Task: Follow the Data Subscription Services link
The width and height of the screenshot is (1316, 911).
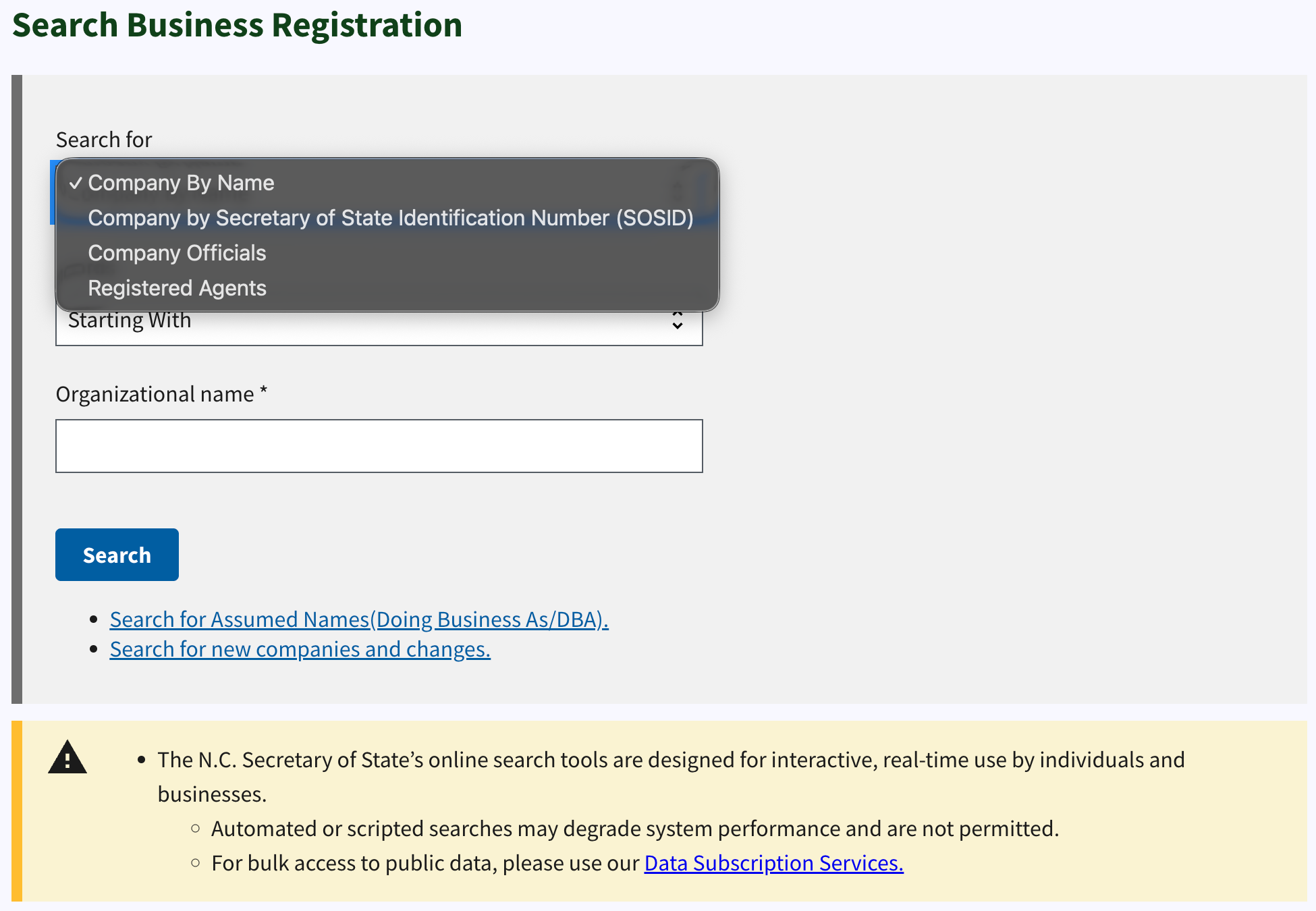Action: click(x=774, y=863)
